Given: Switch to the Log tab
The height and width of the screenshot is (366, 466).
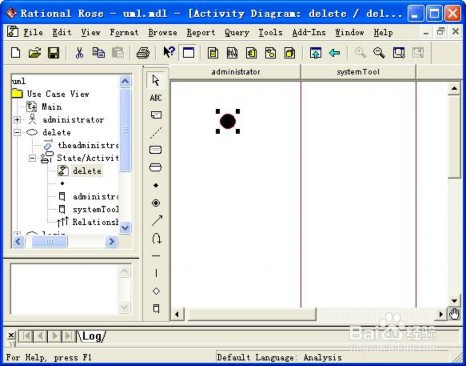Looking at the screenshot, I should 92,336.
